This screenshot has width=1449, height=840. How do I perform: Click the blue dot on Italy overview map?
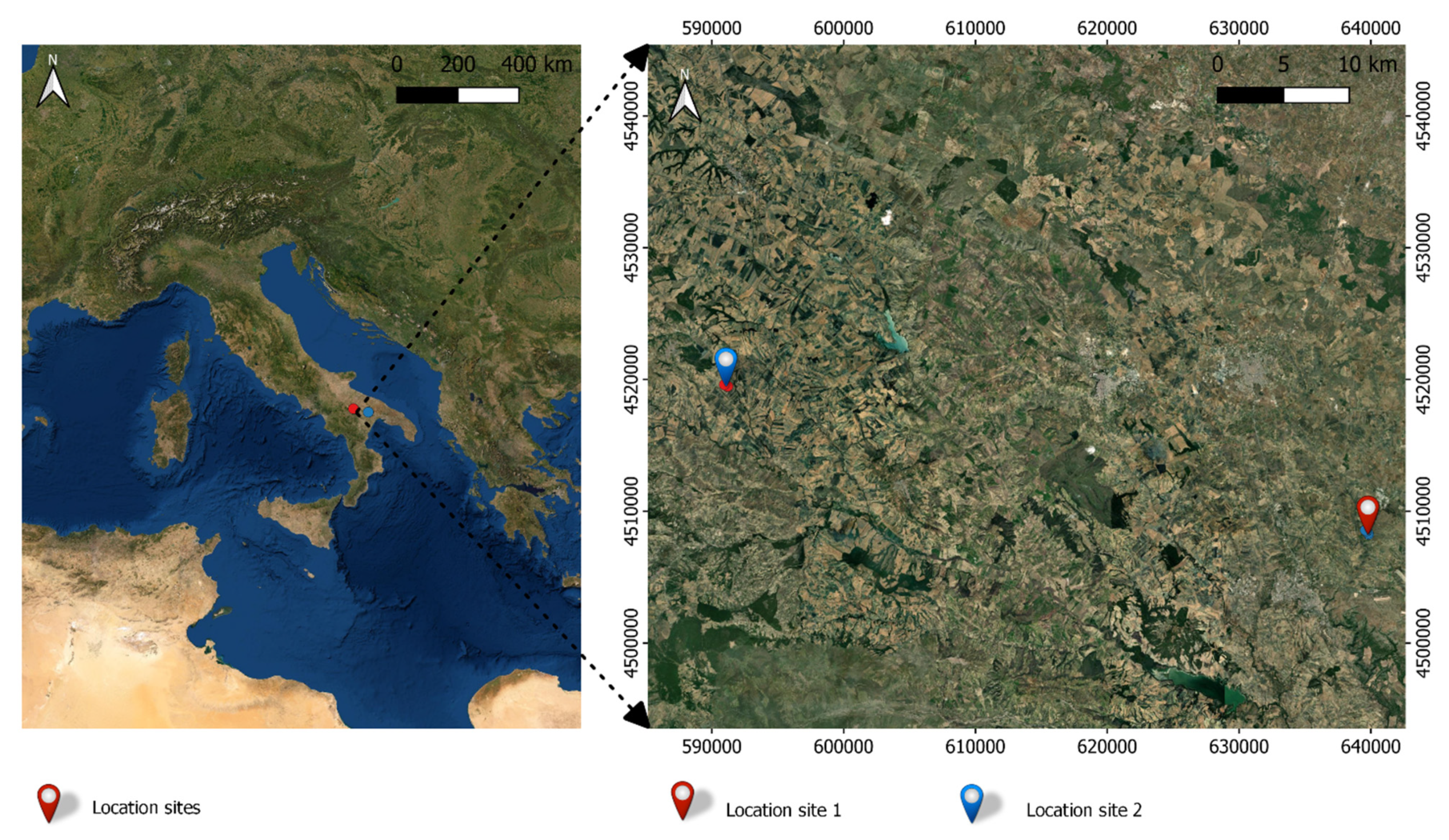tap(368, 412)
